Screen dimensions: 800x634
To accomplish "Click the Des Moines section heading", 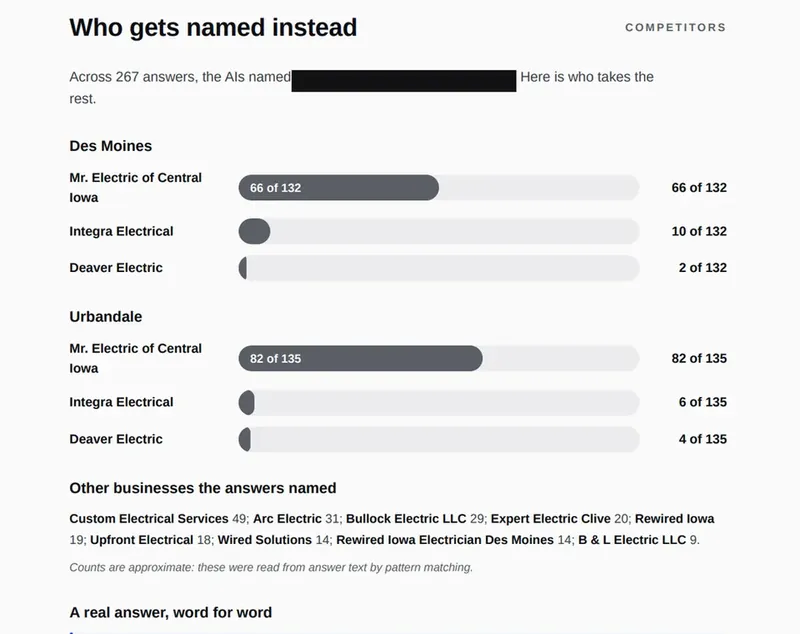I will coord(111,146).
